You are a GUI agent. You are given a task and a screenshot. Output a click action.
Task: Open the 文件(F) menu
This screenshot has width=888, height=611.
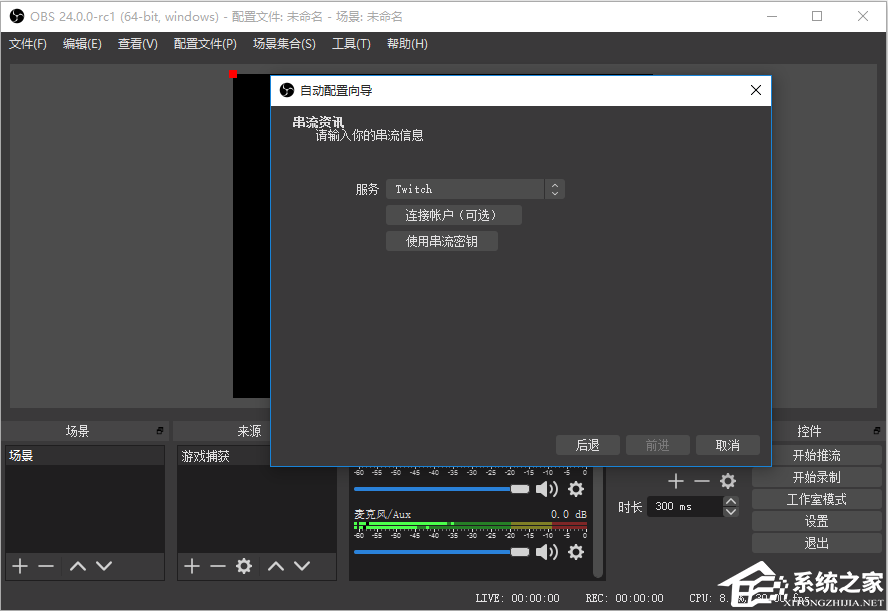28,44
